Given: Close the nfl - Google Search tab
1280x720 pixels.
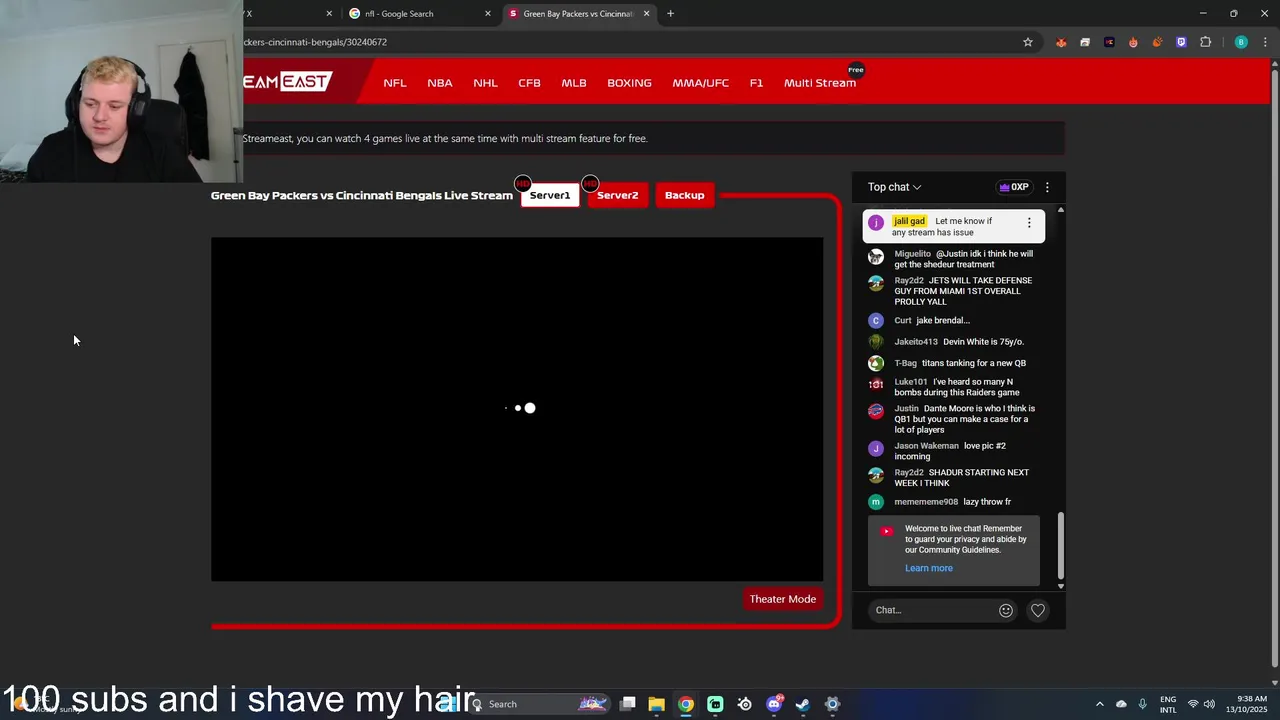Looking at the screenshot, I should point(488,13).
